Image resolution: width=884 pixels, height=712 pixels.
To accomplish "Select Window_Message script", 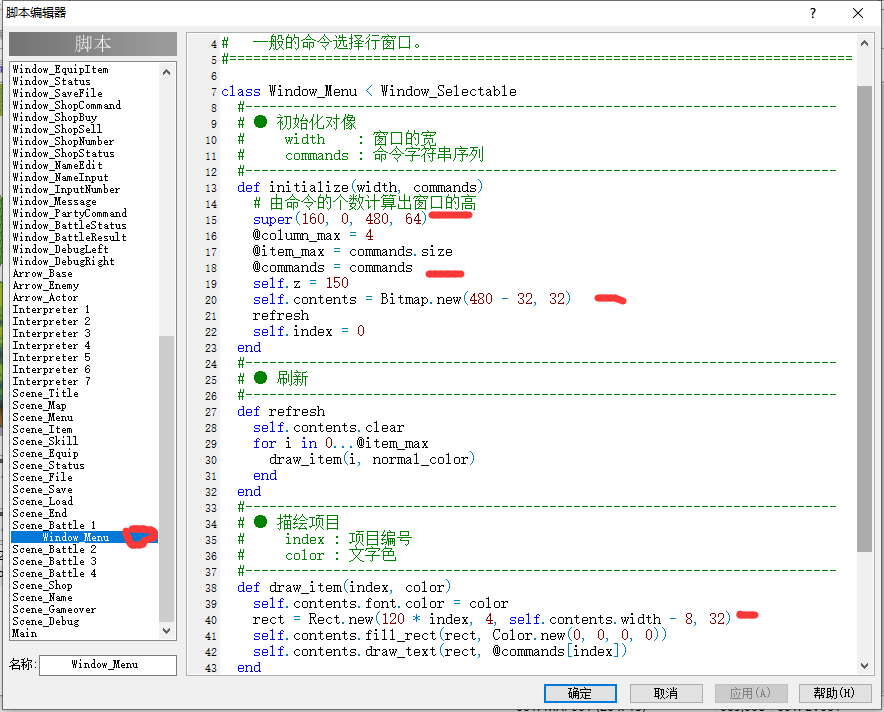I will [x=55, y=201].
